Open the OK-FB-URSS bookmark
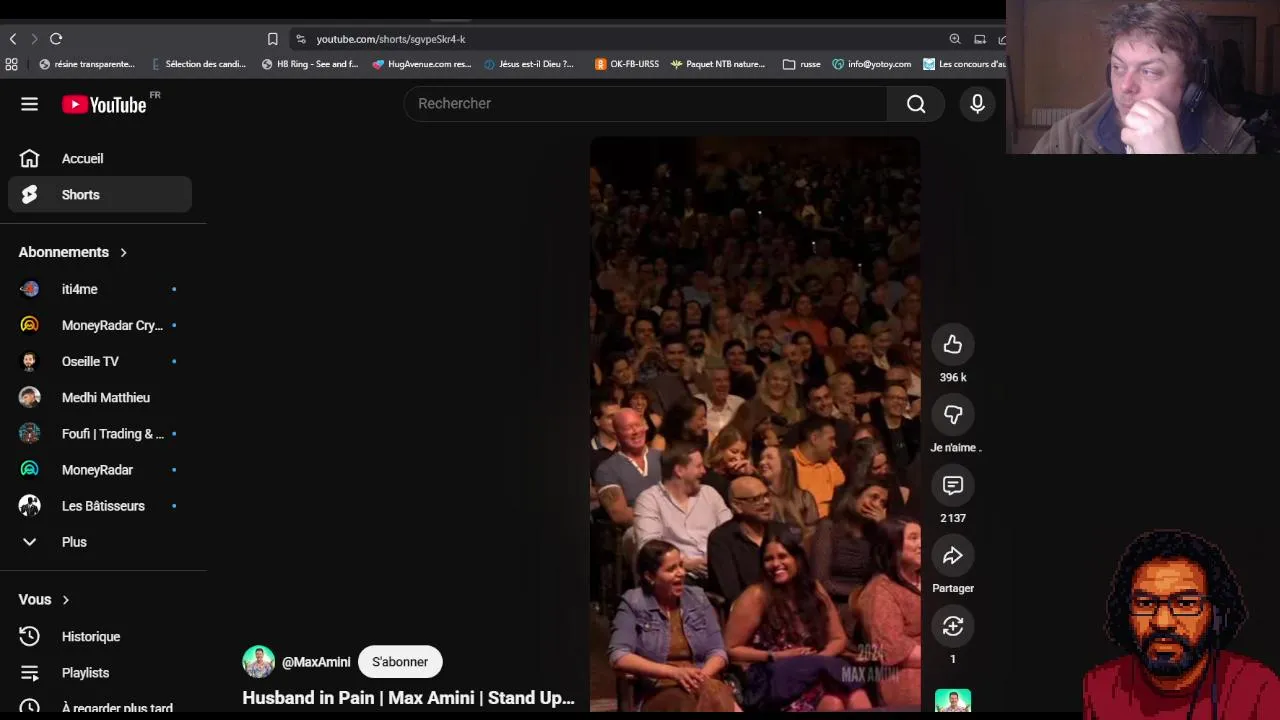The width and height of the screenshot is (1280, 720). 627,64
